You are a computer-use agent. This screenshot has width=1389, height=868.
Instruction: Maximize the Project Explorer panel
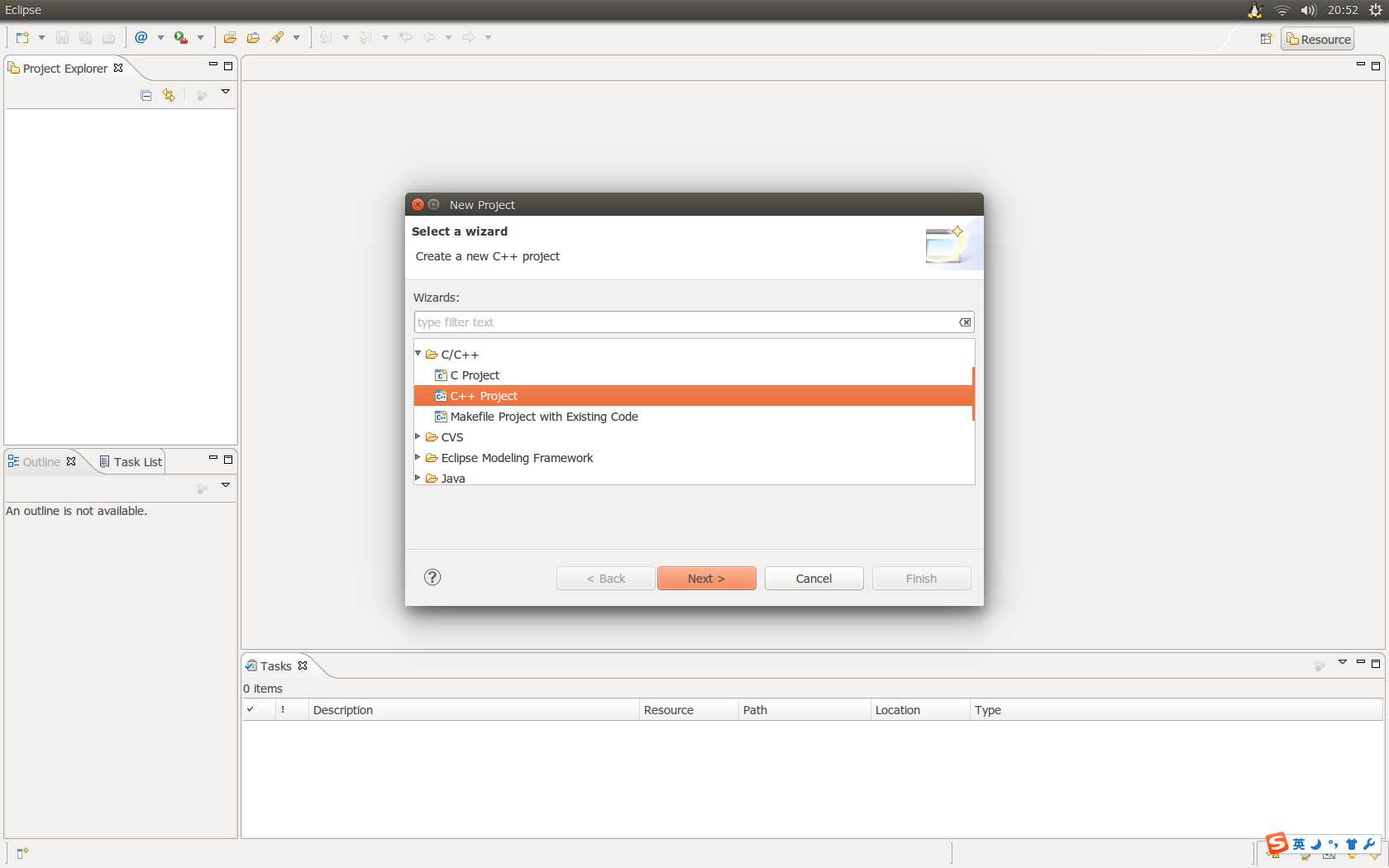[x=228, y=66]
